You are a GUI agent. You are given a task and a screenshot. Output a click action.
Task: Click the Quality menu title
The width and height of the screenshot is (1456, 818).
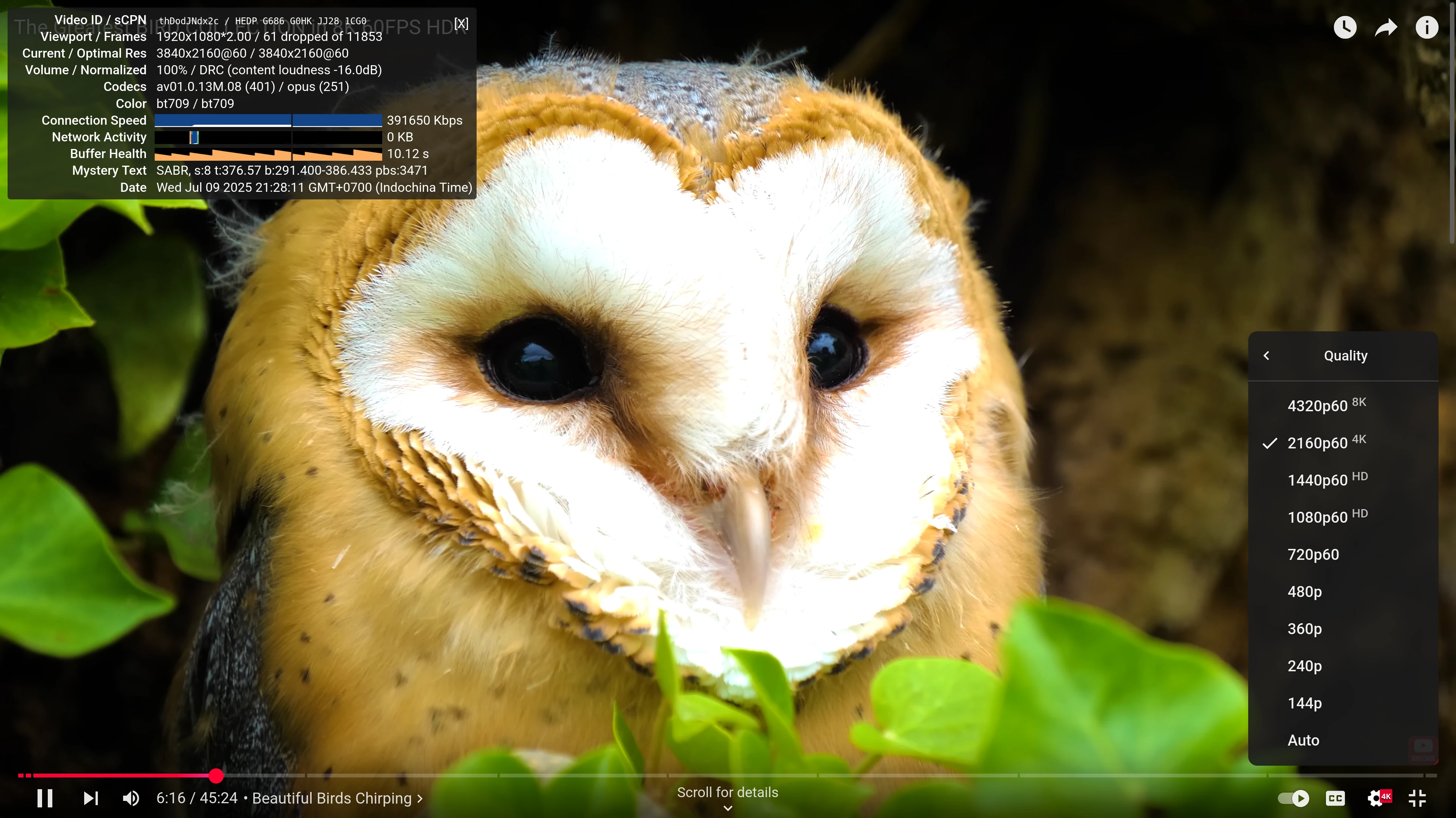click(x=1345, y=355)
